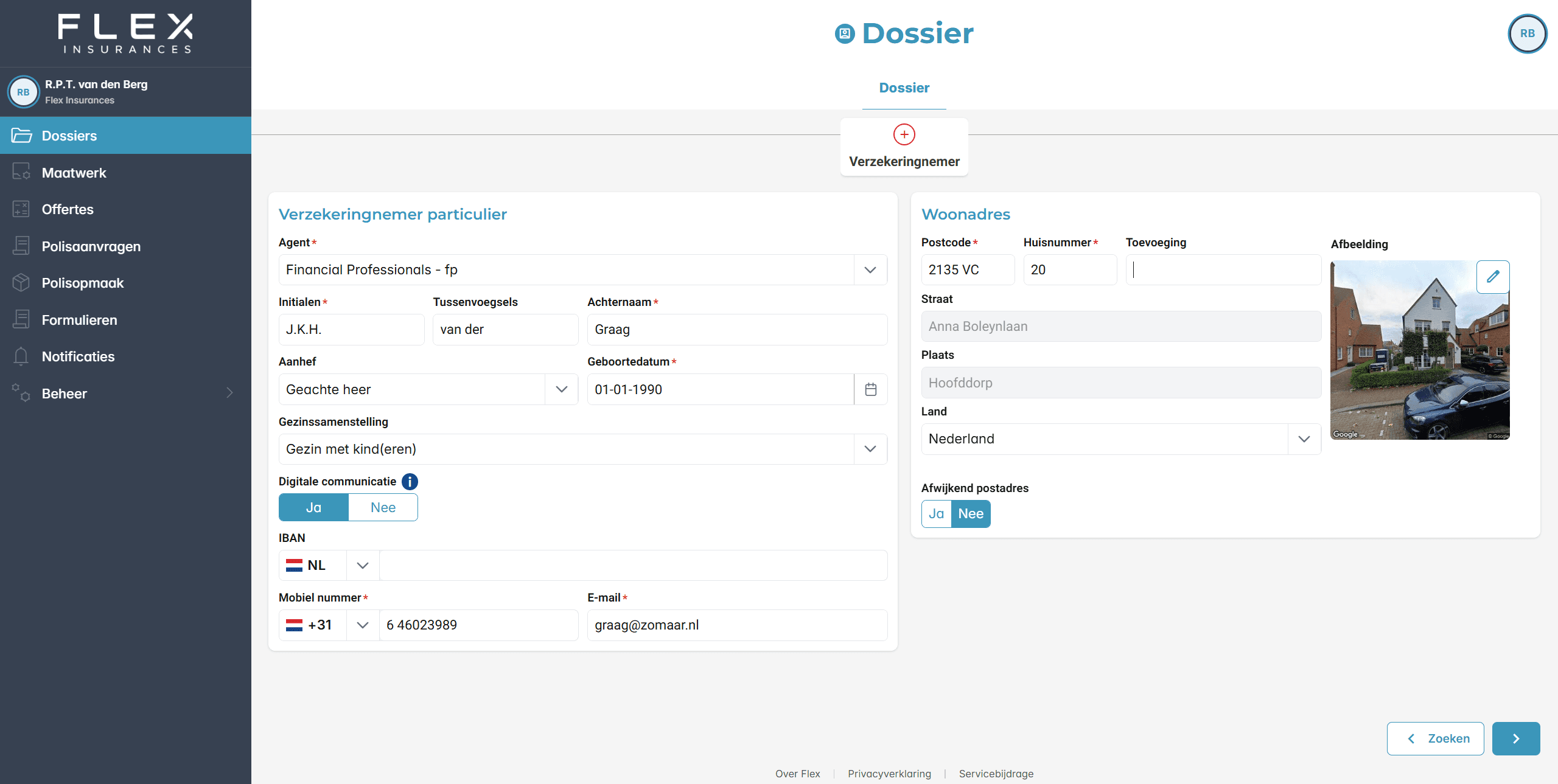
Task: Set Digitale communicatie to Nee
Action: coord(383,507)
